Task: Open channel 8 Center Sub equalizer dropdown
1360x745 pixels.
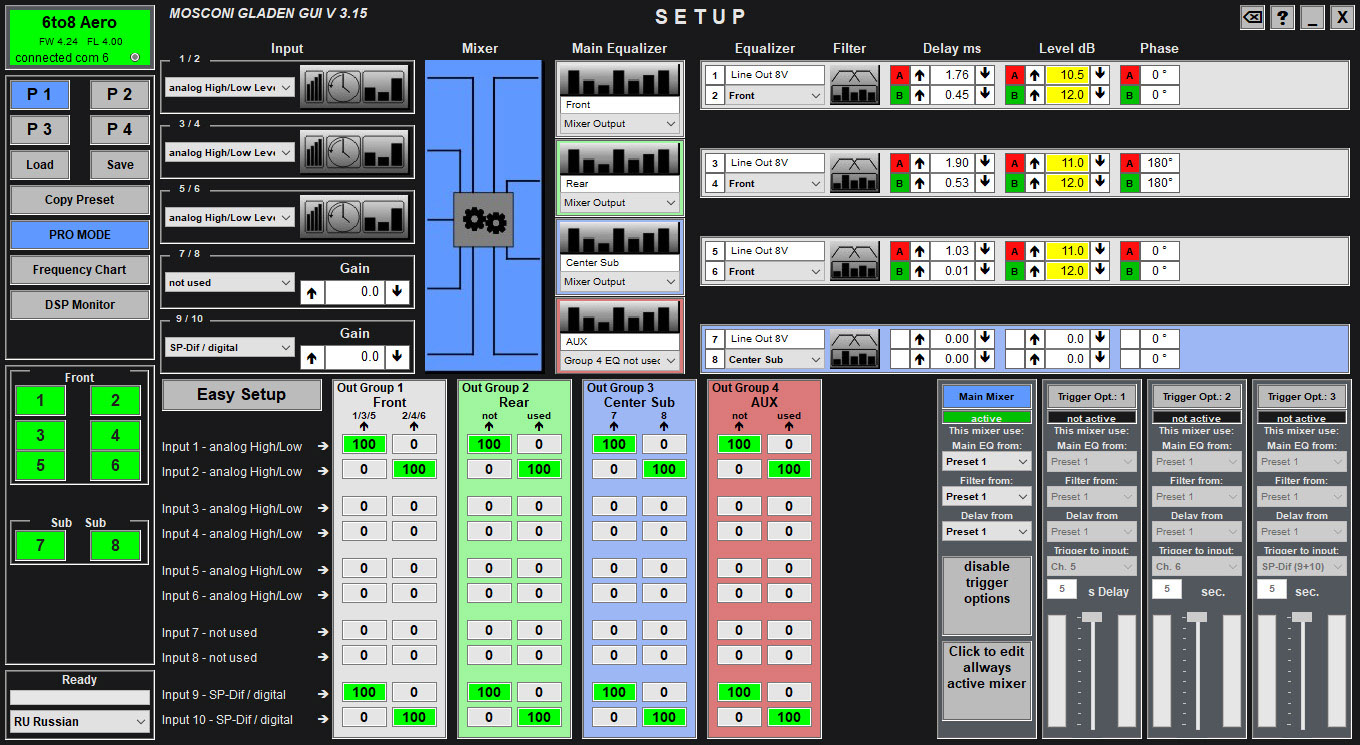Action: [x=775, y=359]
